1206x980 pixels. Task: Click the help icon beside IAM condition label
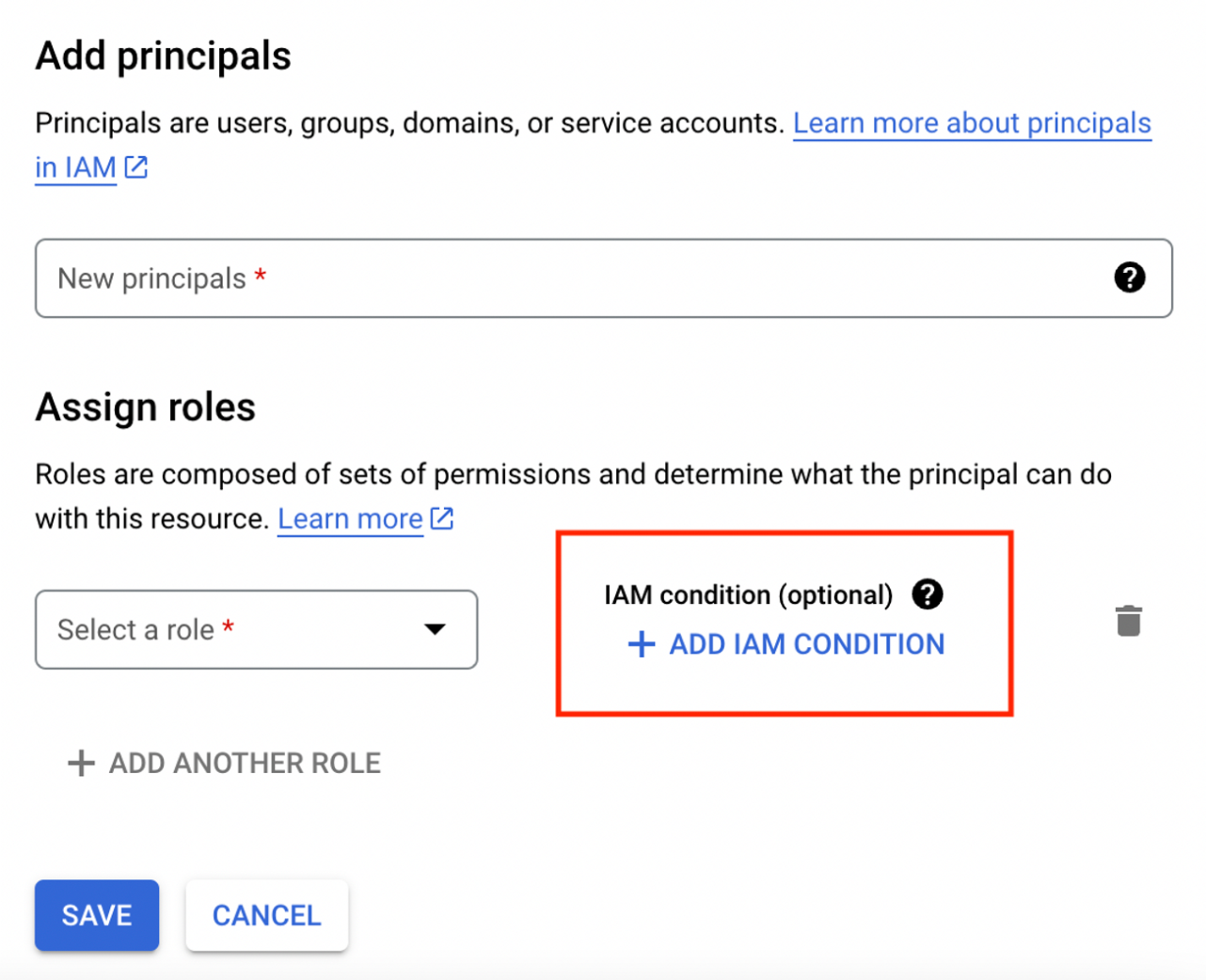927,594
